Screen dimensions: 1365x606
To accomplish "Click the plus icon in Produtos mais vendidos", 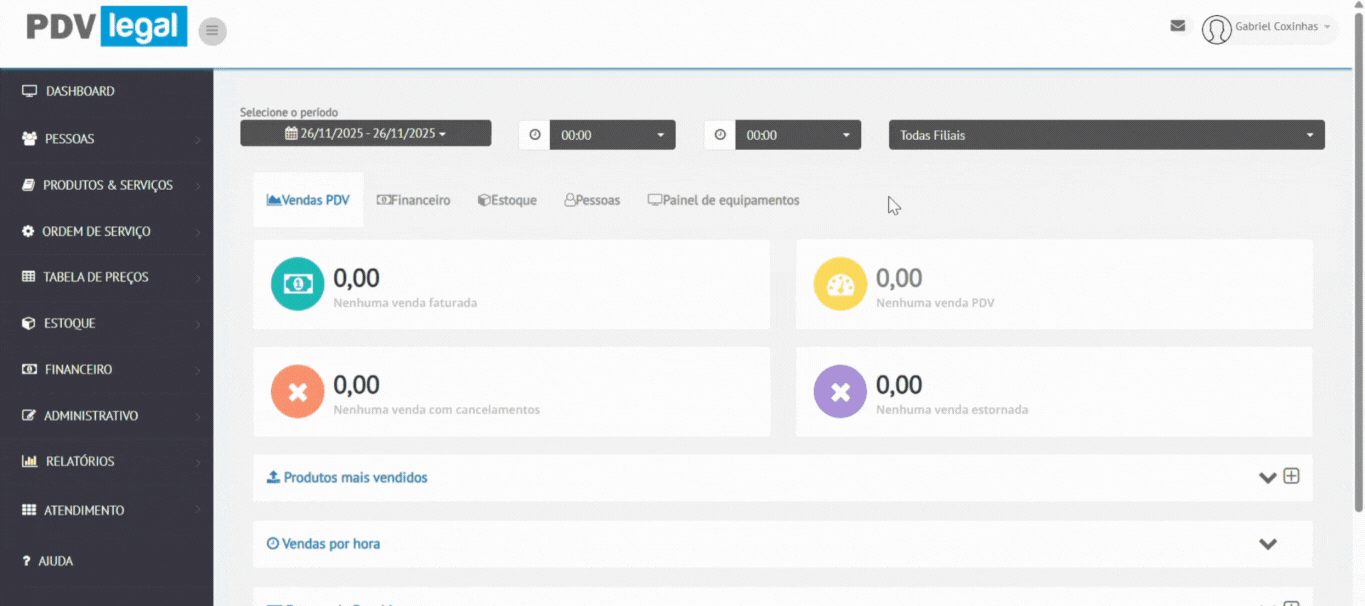I will pyautogui.click(x=1291, y=476).
